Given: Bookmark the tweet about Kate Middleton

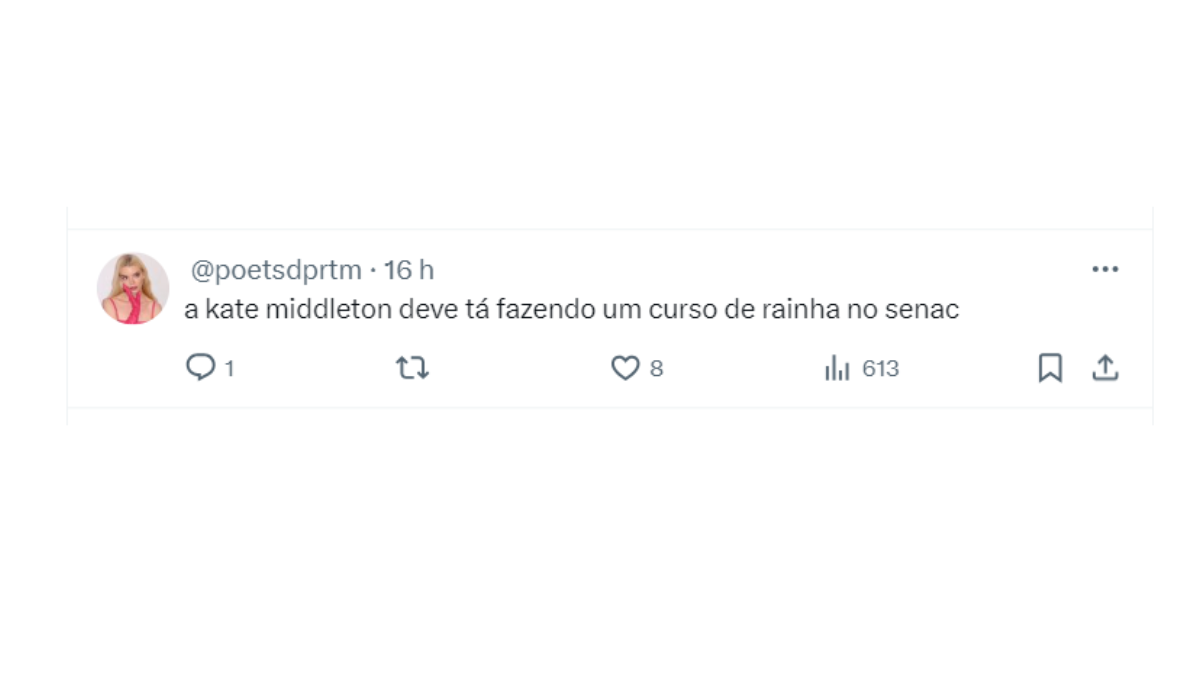Looking at the screenshot, I should [1050, 368].
